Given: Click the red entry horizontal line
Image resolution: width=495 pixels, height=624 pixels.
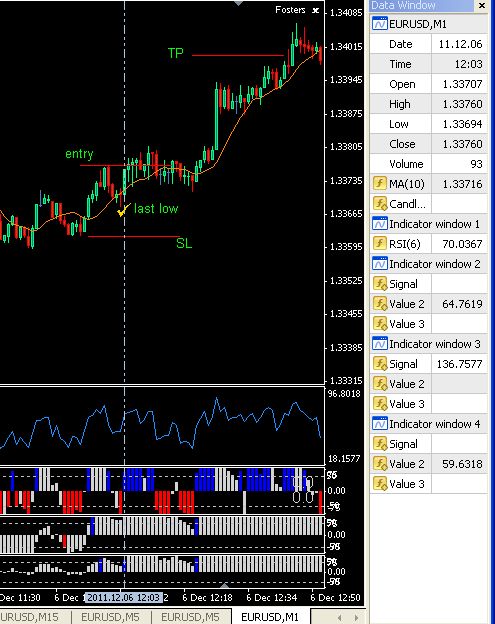Looking at the screenshot, I should coord(127,165).
